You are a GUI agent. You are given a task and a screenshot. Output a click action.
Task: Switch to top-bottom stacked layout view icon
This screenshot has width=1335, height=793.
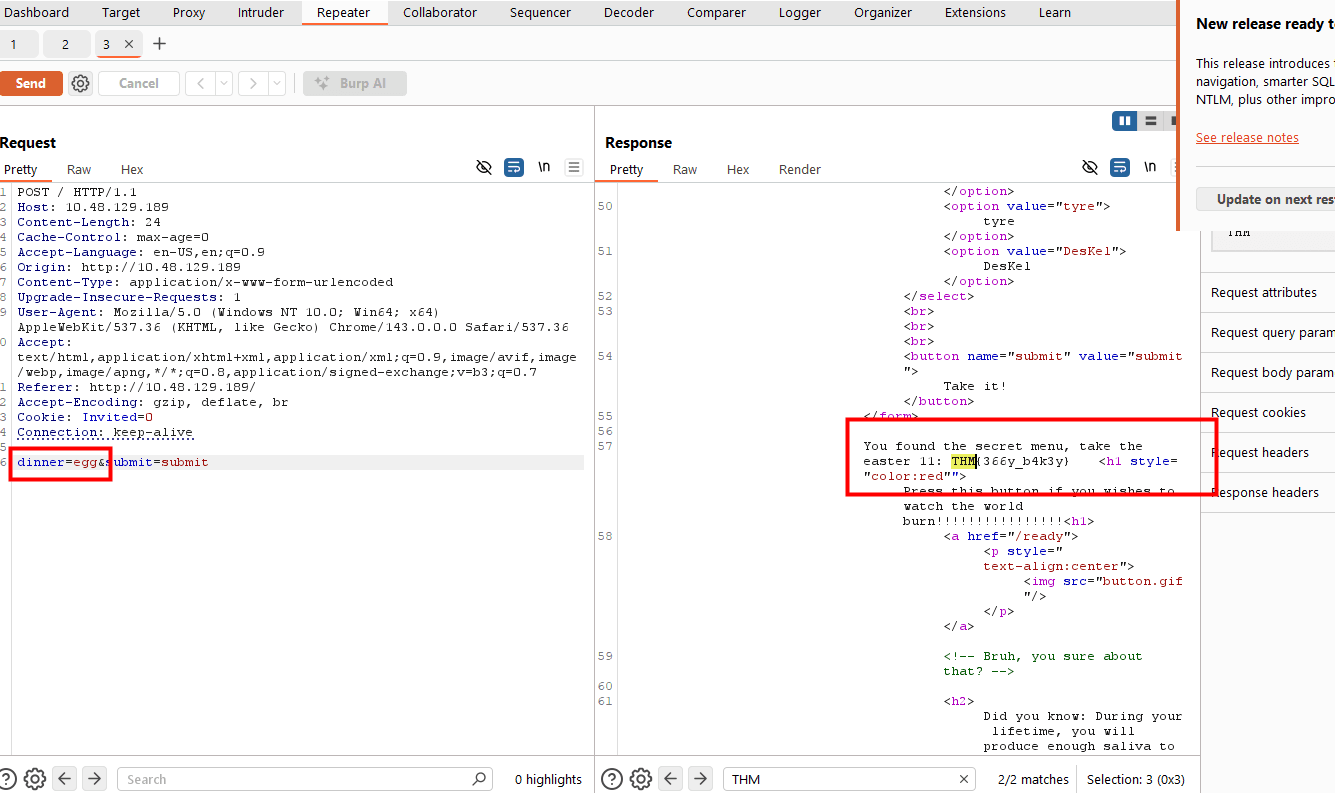click(x=1151, y=121)
